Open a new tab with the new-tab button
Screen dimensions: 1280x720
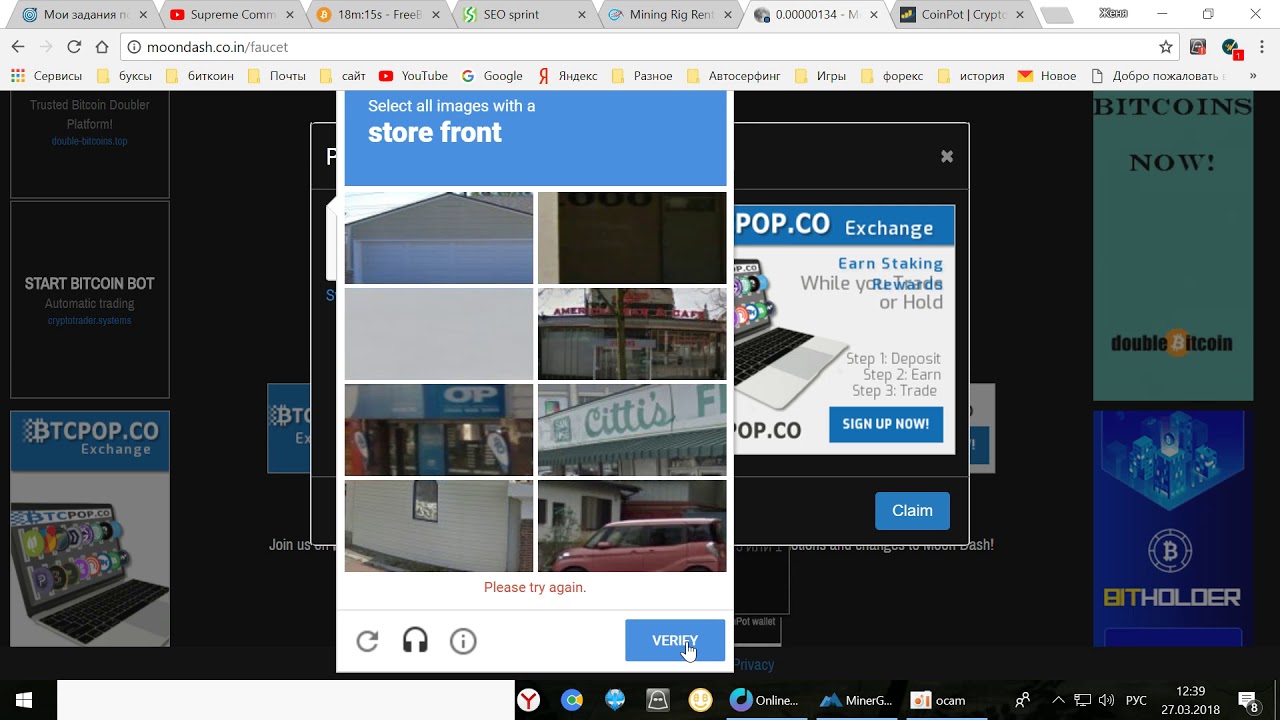point(1056,15)
